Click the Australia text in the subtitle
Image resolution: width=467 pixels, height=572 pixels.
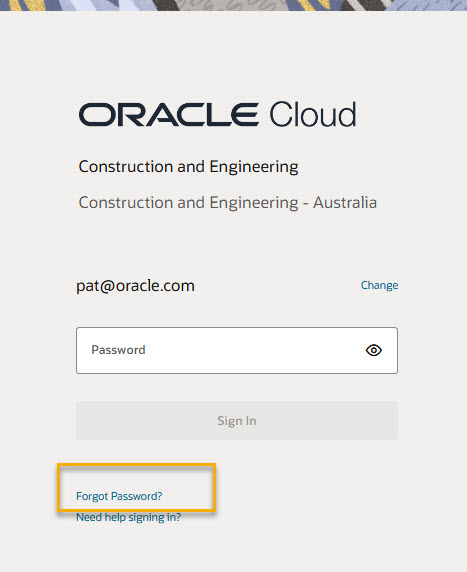click(345, 203)
